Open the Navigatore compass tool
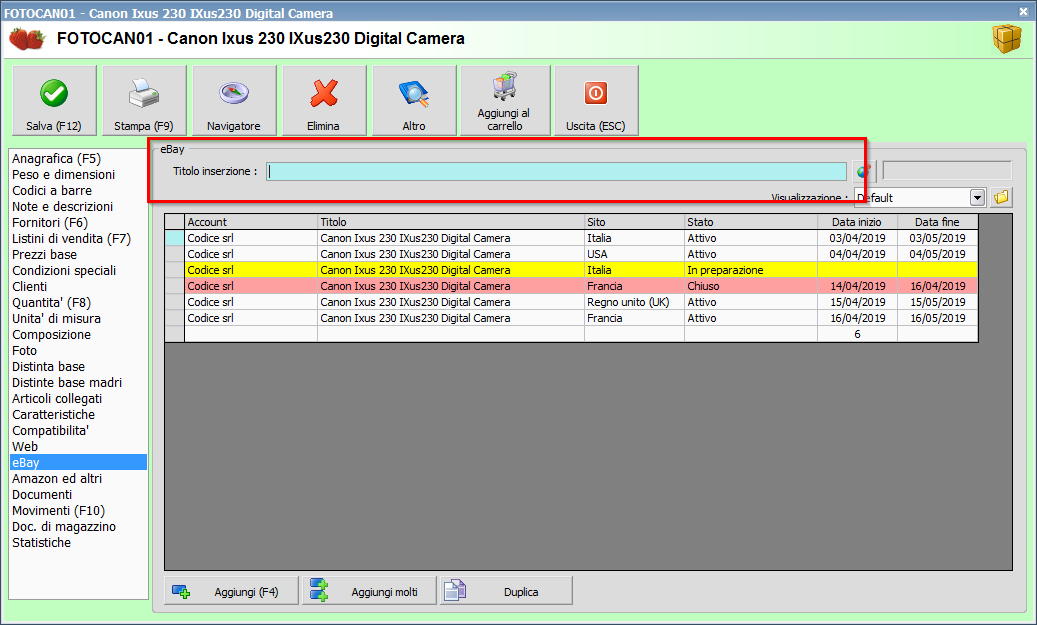The height and width of the screenshot is (625, 1037). [234, 101]
